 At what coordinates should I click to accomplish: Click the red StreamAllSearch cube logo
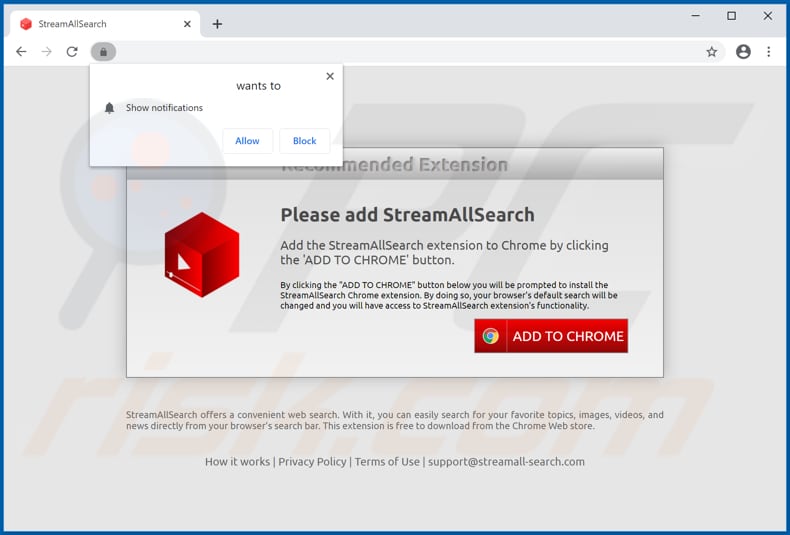(x=202, y=254)
